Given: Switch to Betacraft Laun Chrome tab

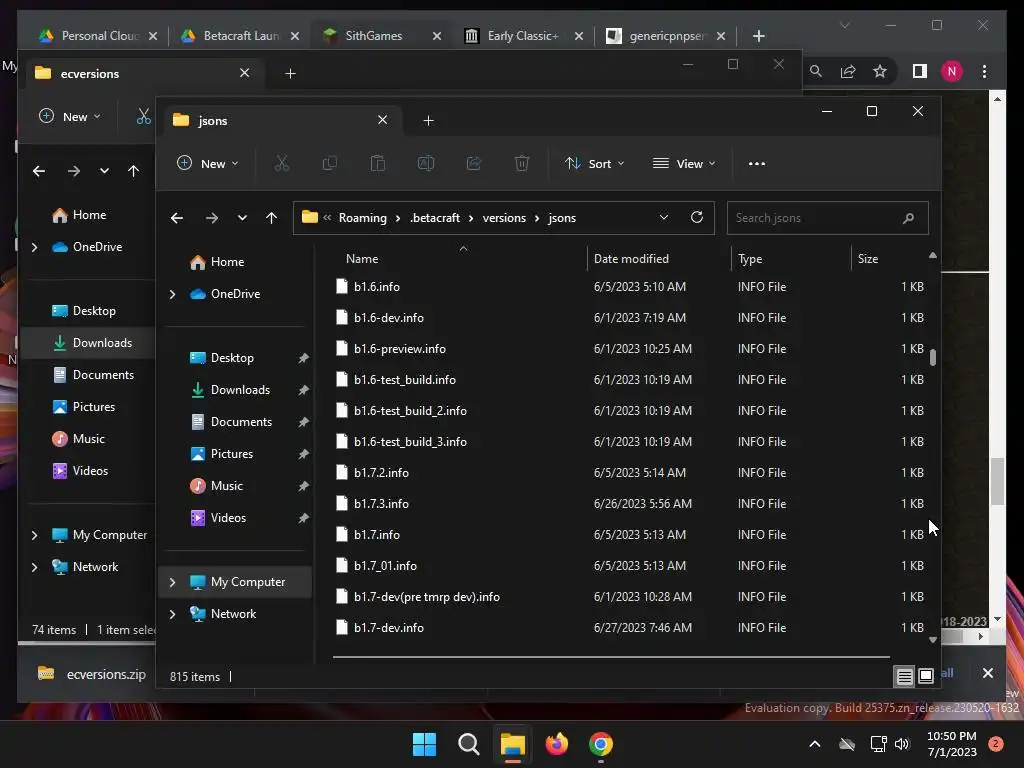Looking at the screenshot, I should click(240, 36).
